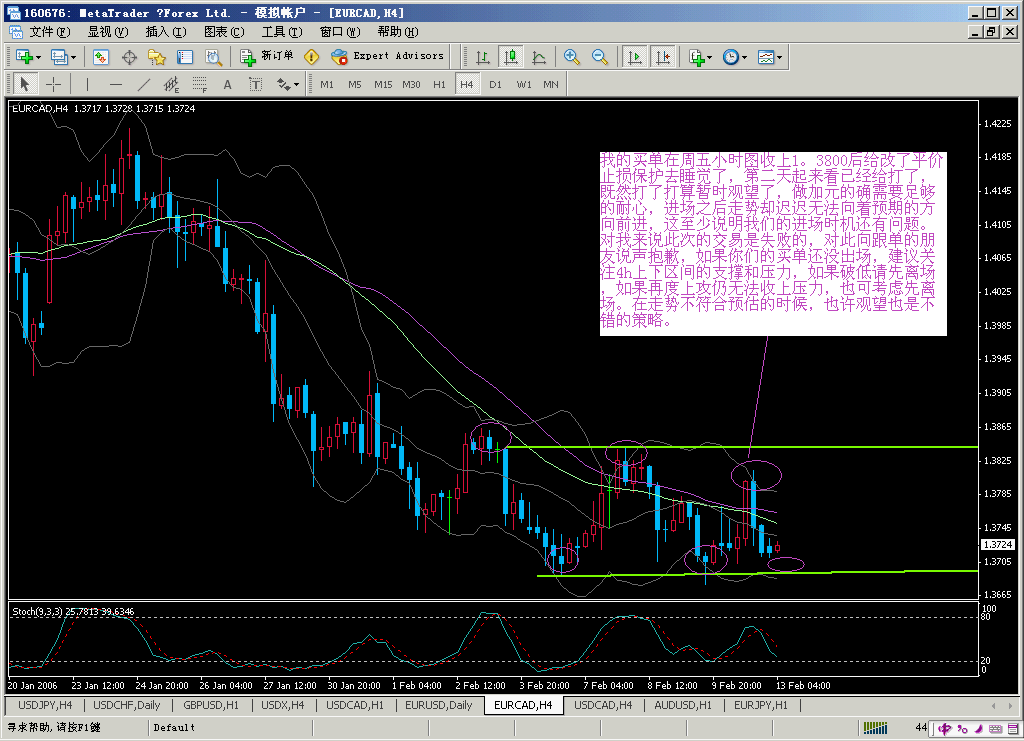Switch the chart to candlestick view
Image resolution: width=1024 pixels, height=741 pixels.
pyautogui.click(x=510, y=57)
